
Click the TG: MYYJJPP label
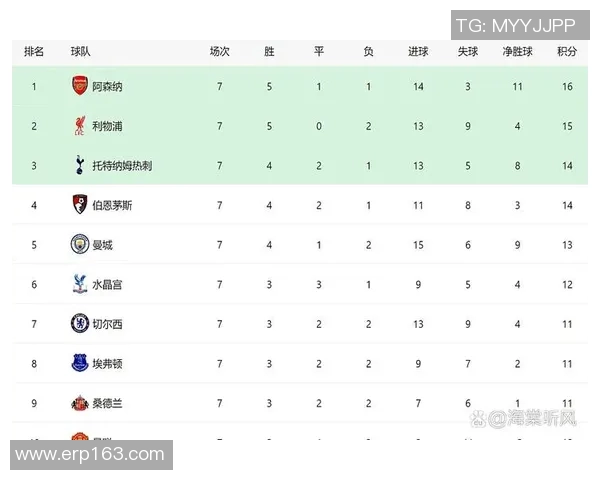pyautogui.click(x=518, y=26)
